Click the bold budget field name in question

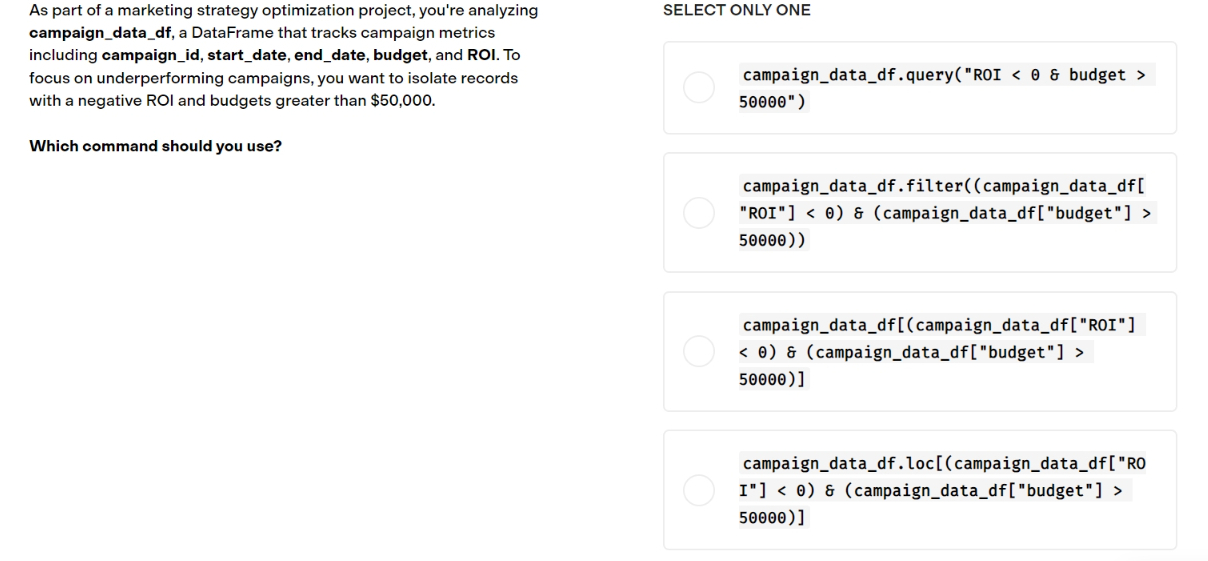coord(400,55)
